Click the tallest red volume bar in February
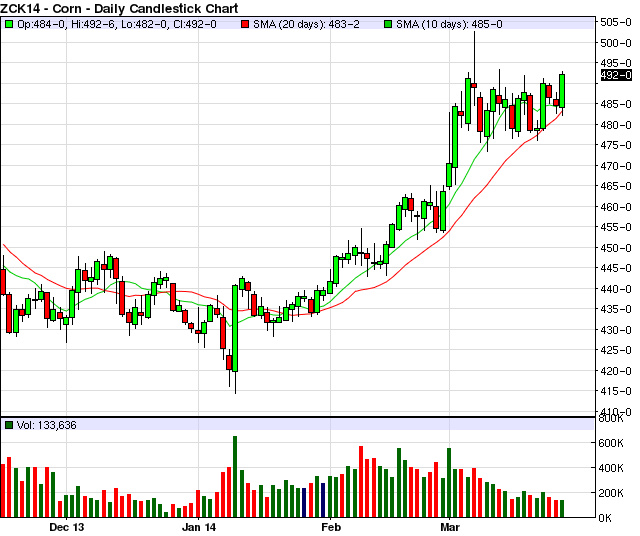 coord(361,482)
